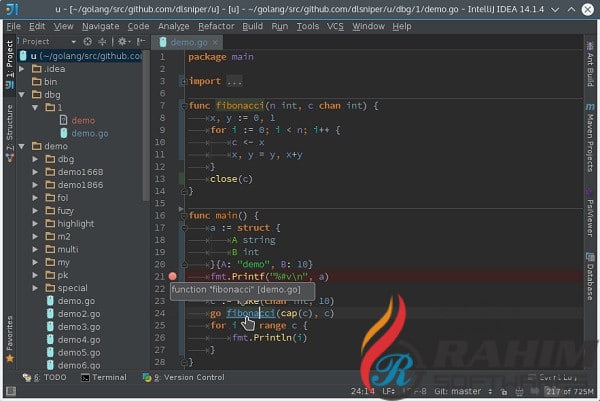
Task: Open the Refactor menu
Action: (216, 26)
